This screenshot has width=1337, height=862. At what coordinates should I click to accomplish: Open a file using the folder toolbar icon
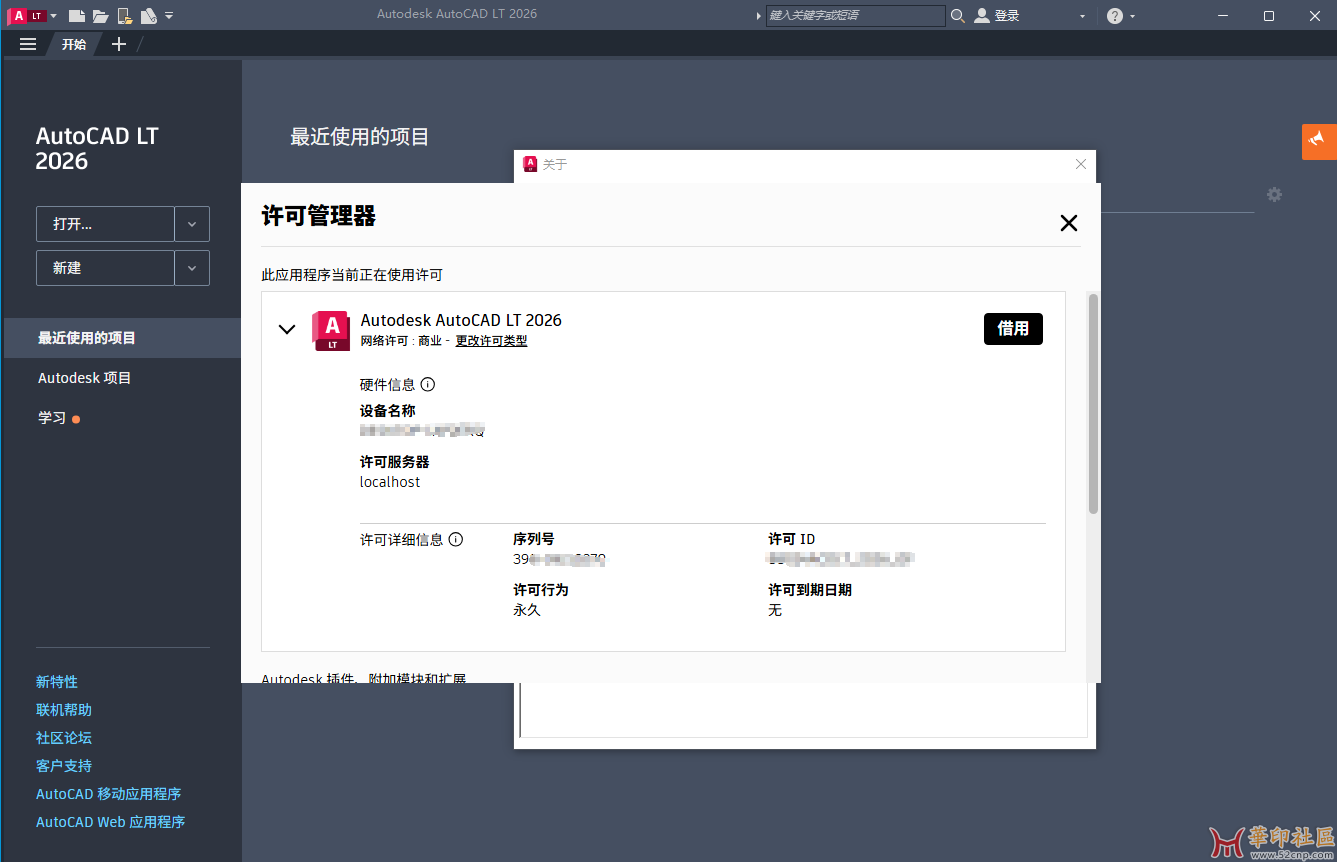tap(100, 15)
